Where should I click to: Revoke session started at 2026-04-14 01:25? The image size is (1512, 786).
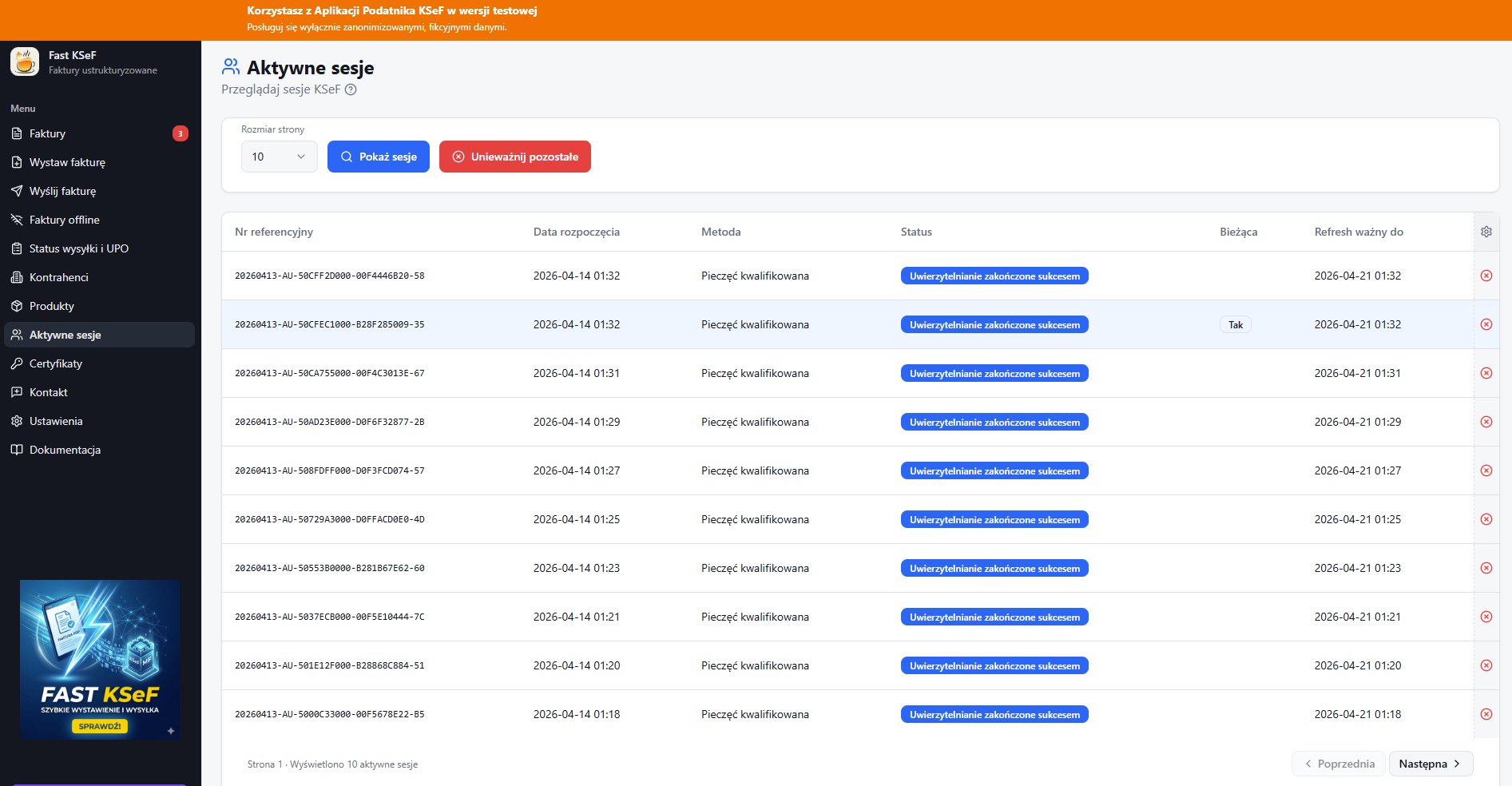1486,519
